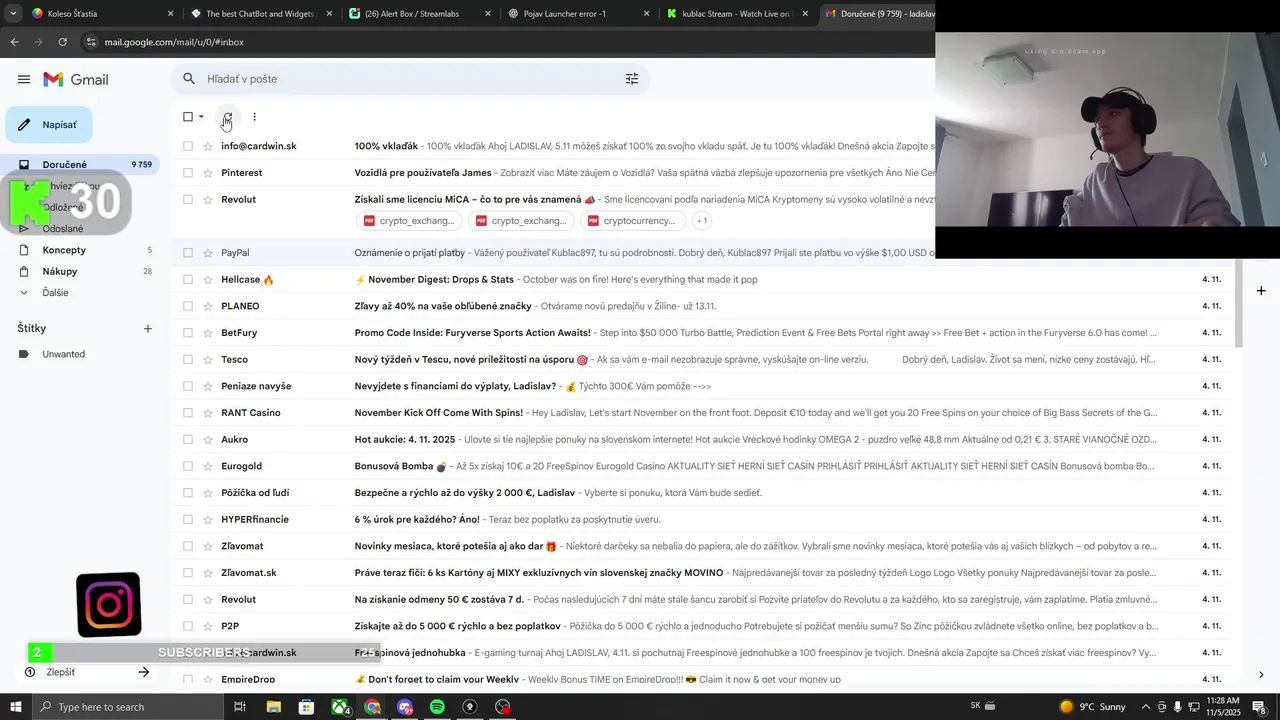The width and height of the screenshot is (1280, 720).
Task: Click the weather 9°C Sunny widget
Action: 1093,707
